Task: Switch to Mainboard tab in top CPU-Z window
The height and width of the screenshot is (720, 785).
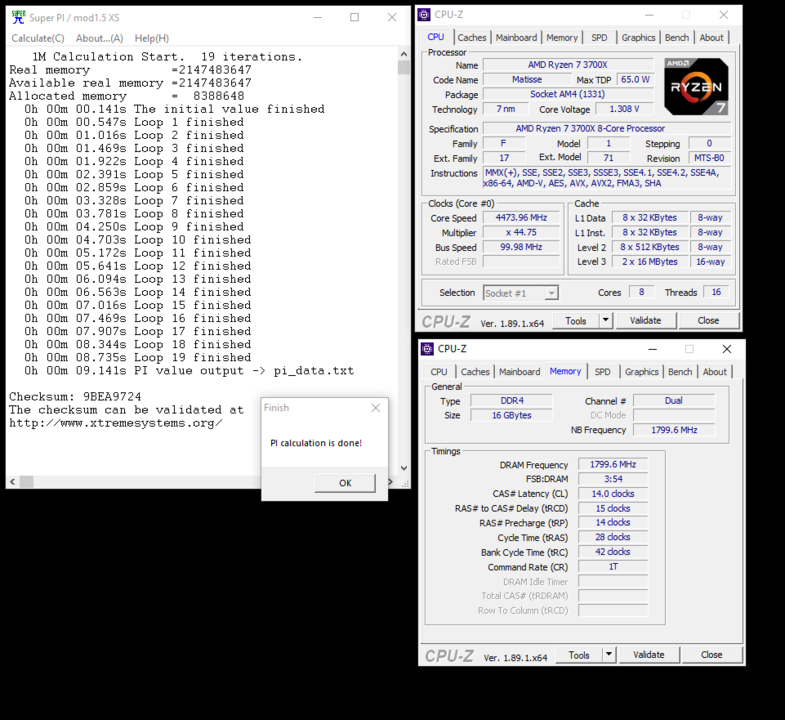Action: click(516, 38)
